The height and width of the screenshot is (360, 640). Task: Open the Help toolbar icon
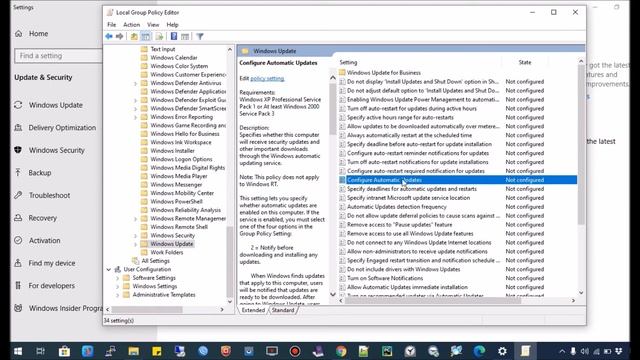click(x=173, y=36)
